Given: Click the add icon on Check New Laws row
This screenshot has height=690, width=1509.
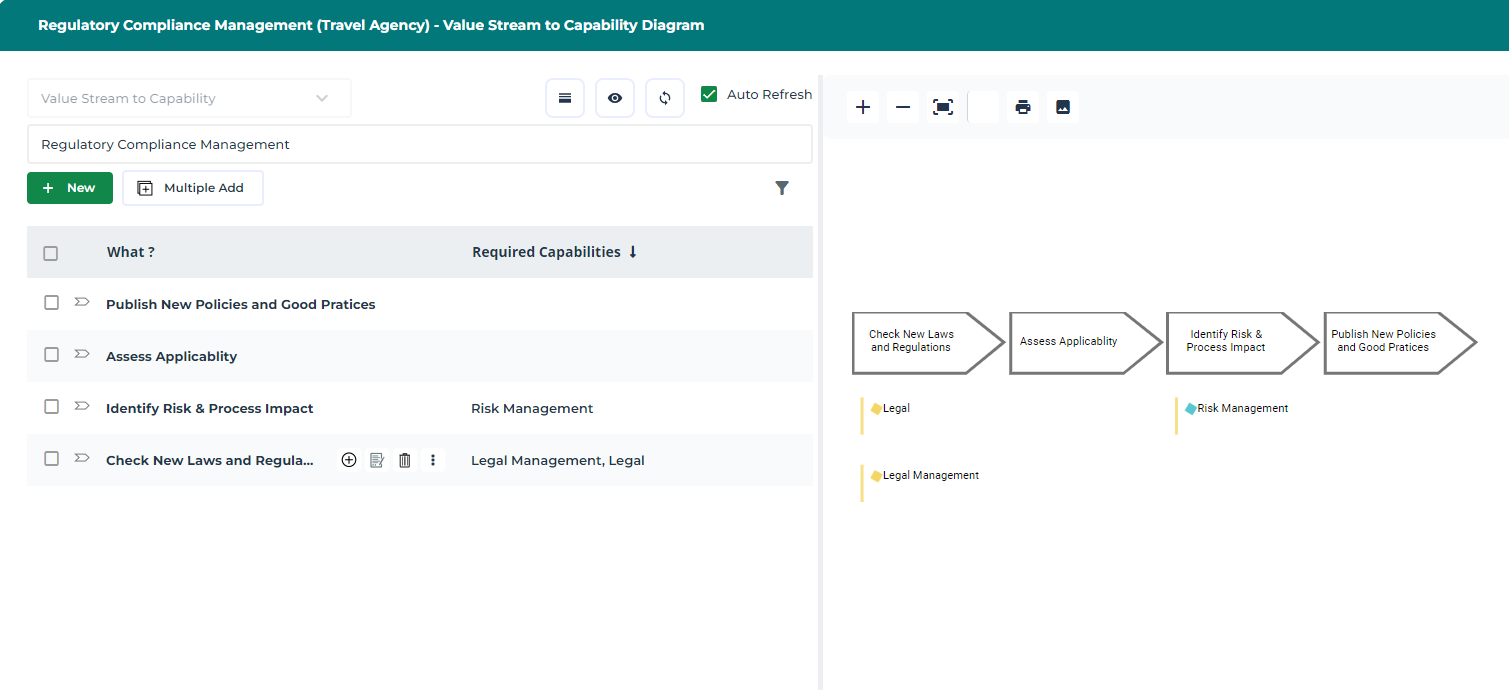Looking at the screenshot, I should pos(349,460).
